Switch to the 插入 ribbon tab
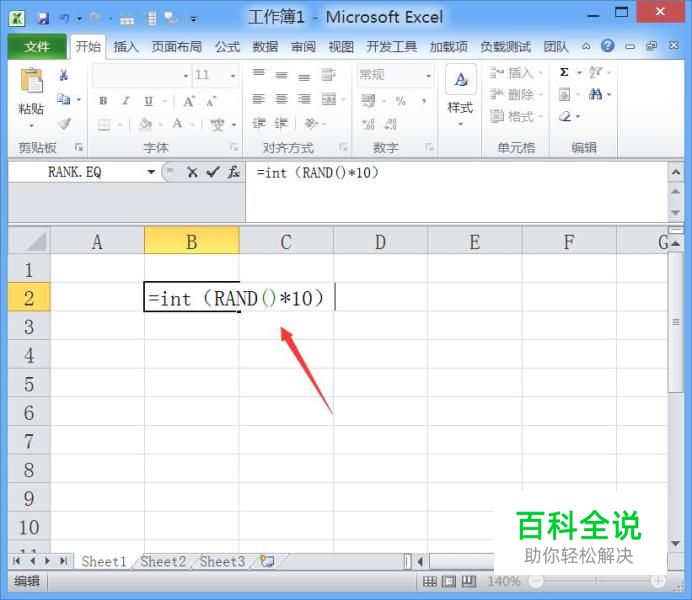This screenshot has width=692, height=600. point(126,47)
